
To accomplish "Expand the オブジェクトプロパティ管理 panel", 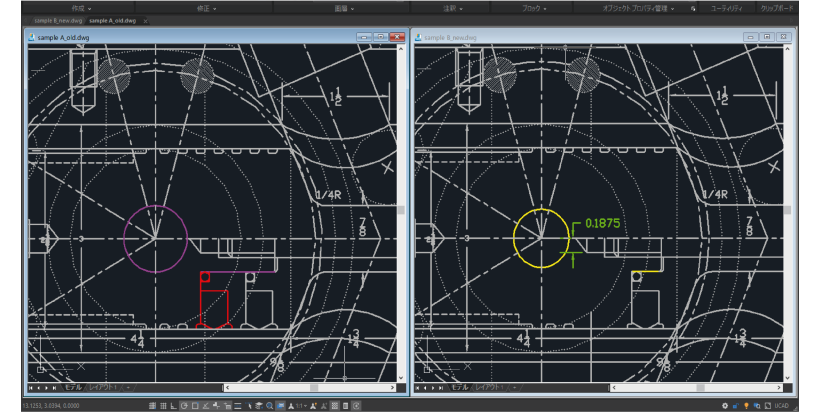I will pyautogui.click(x=639, y=8).
